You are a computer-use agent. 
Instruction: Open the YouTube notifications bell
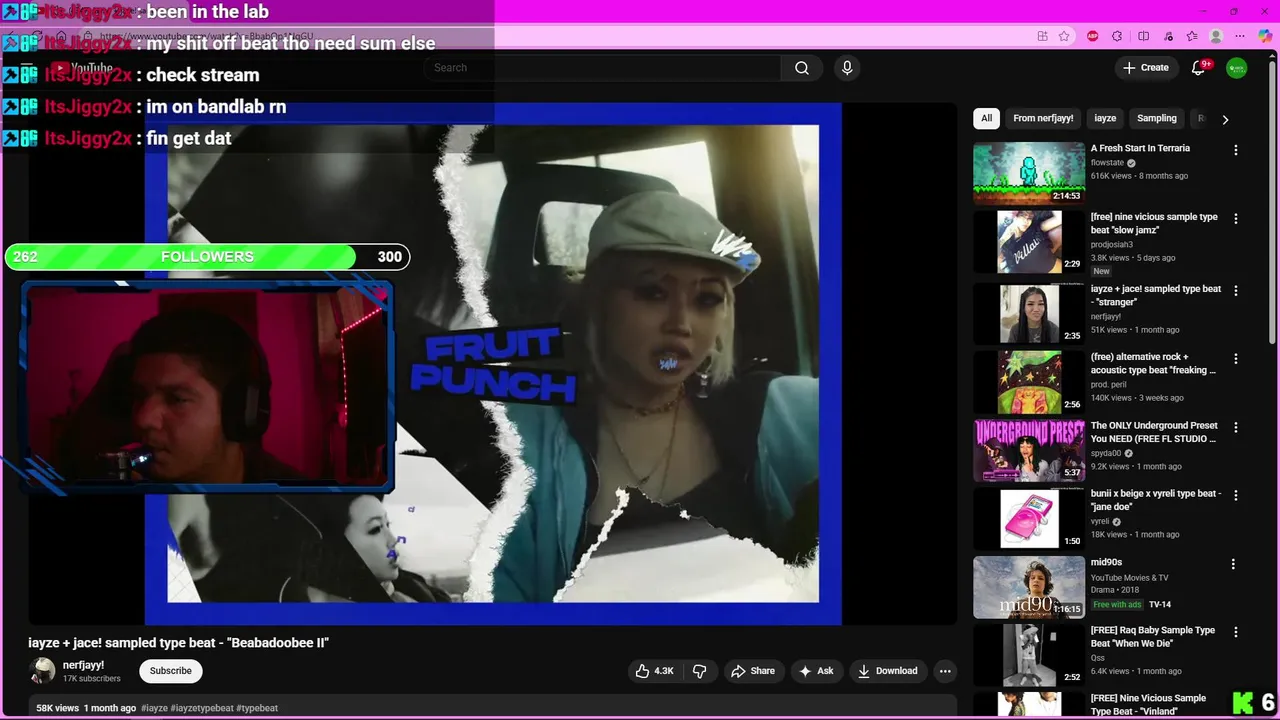point(1198,68)
